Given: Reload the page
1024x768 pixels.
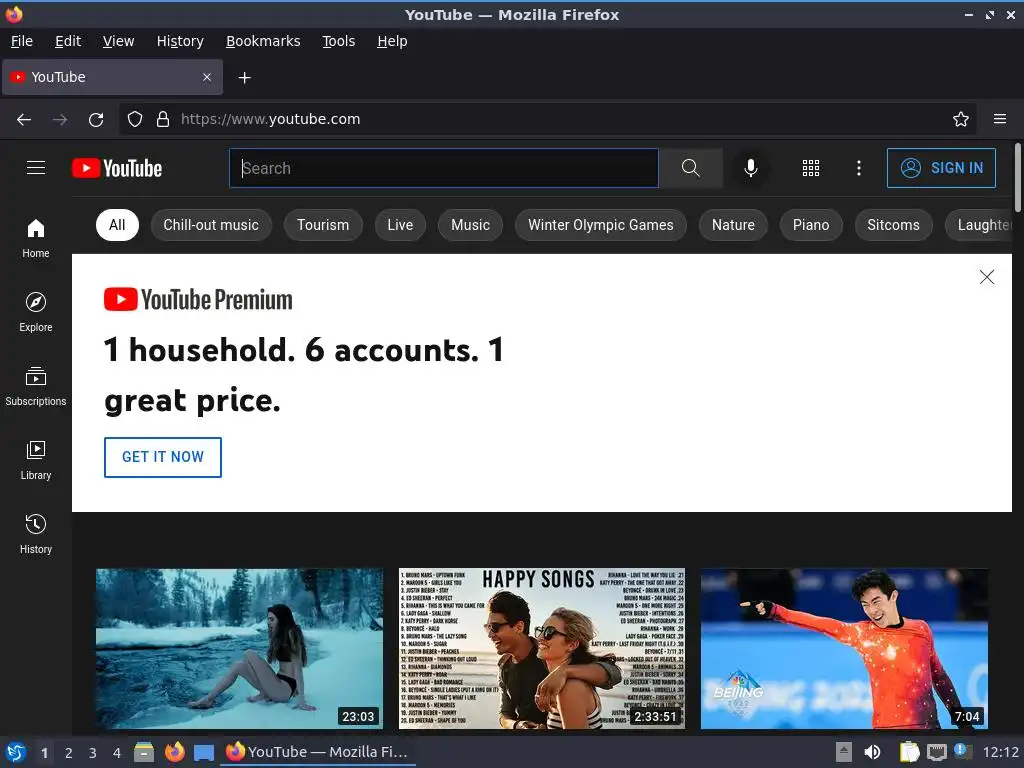Looking at the screenshot, I should coord(96,120).
